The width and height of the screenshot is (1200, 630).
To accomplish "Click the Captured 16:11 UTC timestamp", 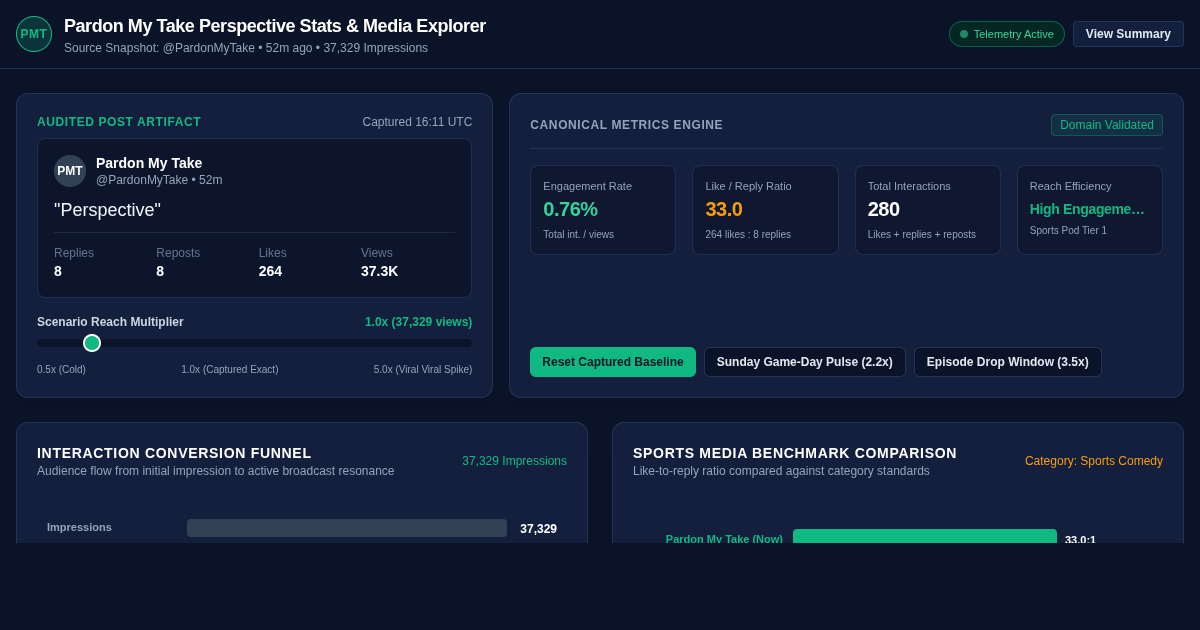I will 417,122.
